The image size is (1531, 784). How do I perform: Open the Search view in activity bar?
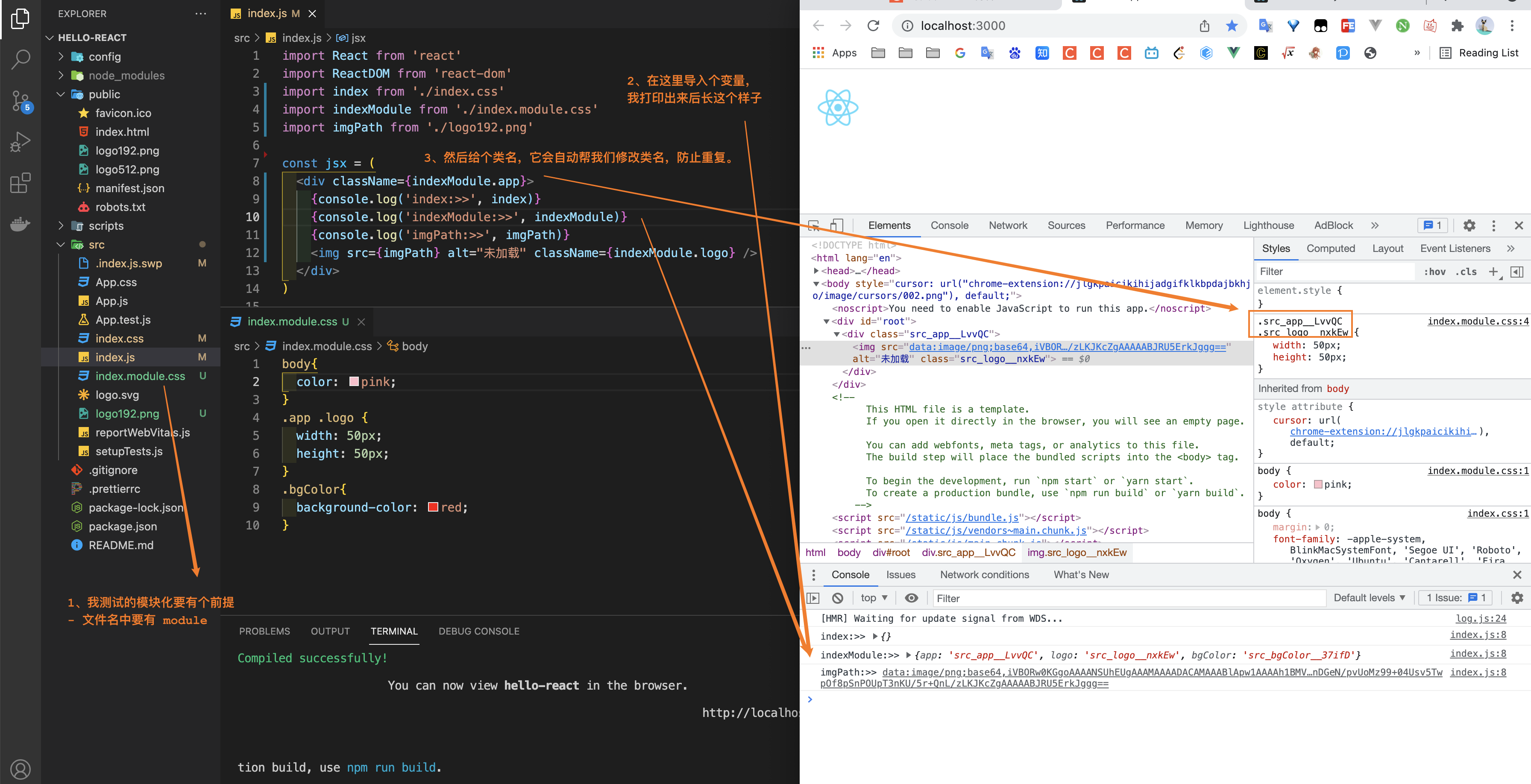(x=20, y=59)
